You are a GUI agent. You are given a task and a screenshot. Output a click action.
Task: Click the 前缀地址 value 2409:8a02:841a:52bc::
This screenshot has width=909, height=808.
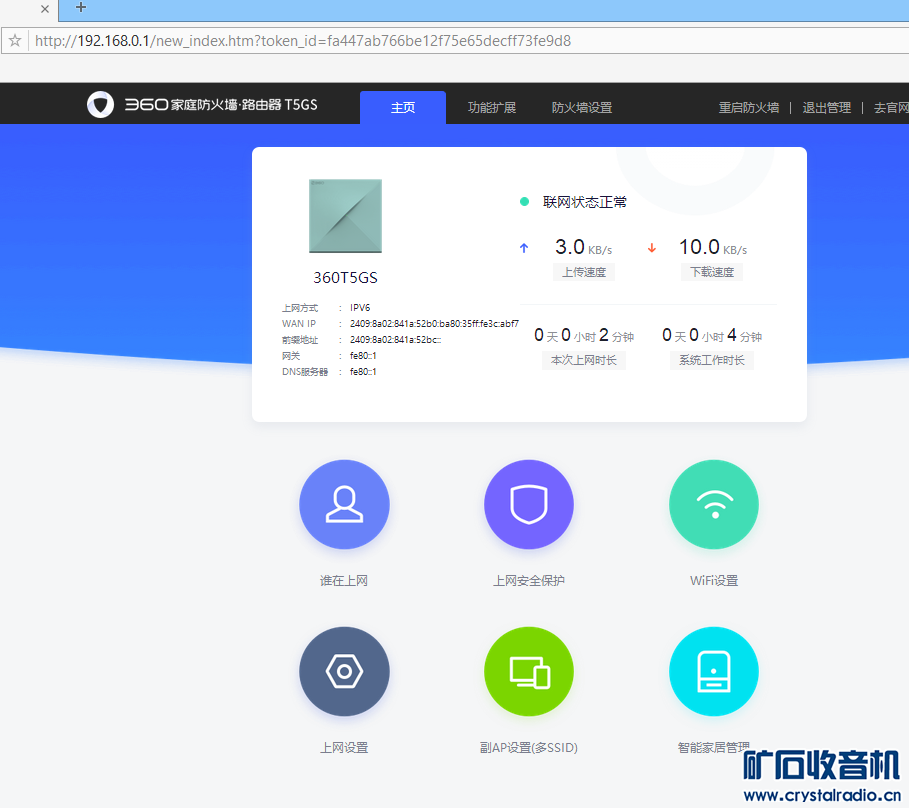(395, 340)
